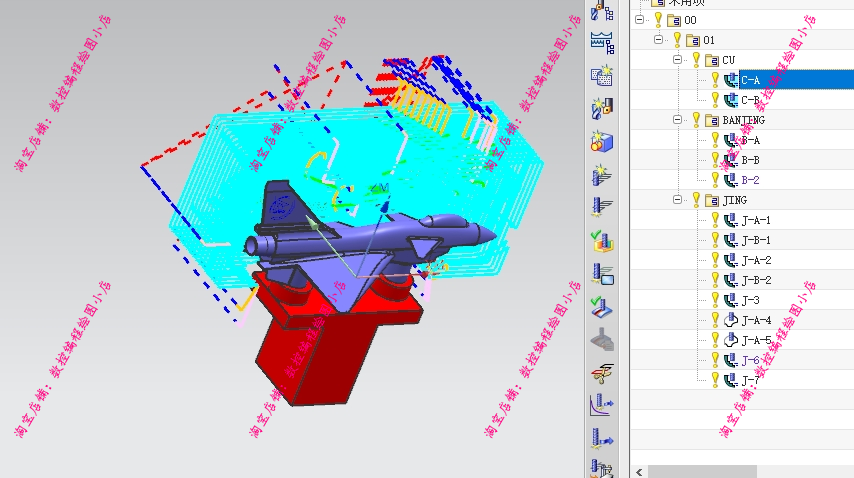
Task: Click the folder icon of program 00
Action: tap(674, 21)
